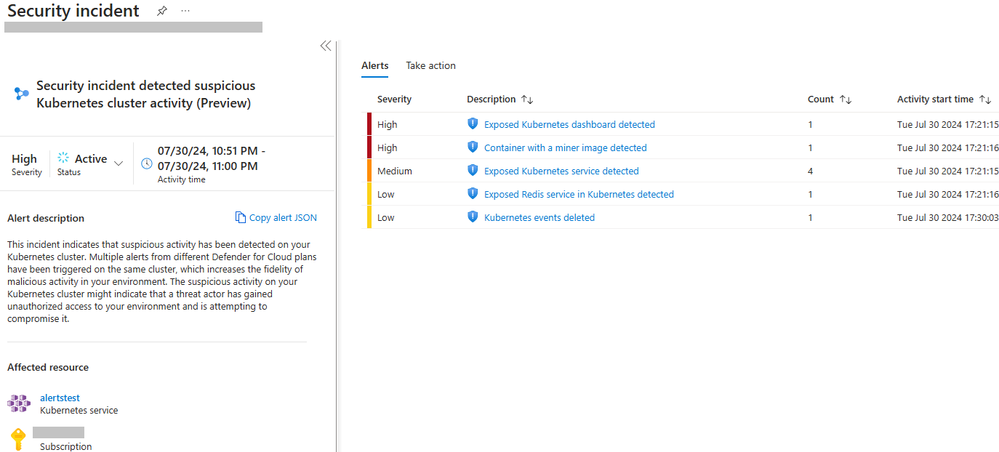Select start time of miner image row
Screen dimensions: 999x452
pyautogui.click(x=947, y=148)
